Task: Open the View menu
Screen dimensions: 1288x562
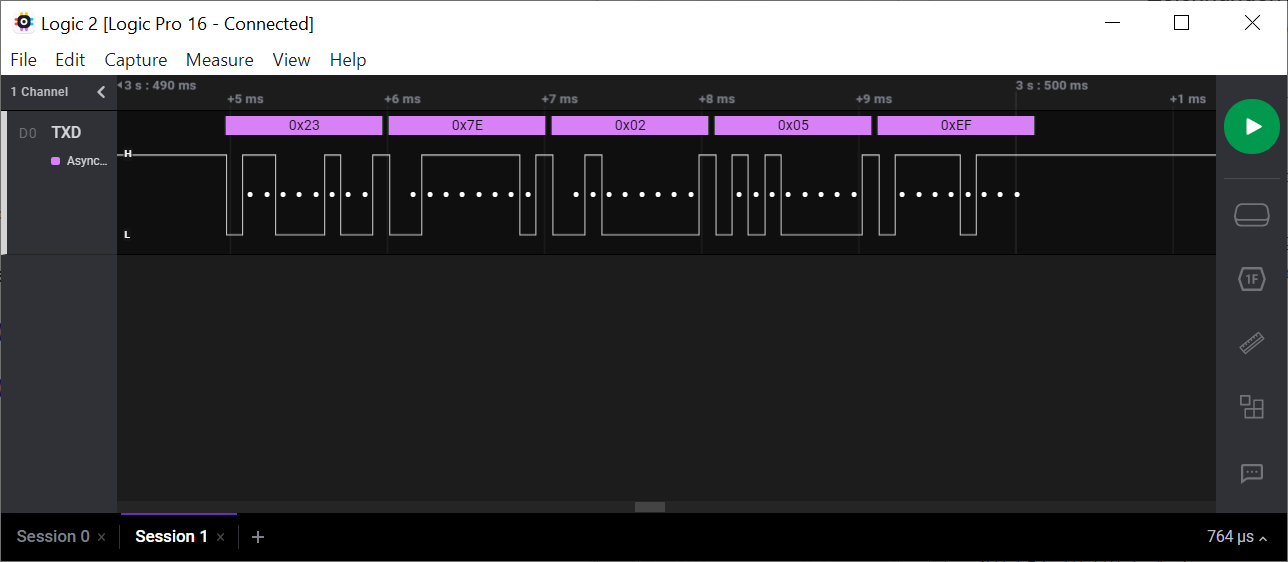Action: coord(292,60)
